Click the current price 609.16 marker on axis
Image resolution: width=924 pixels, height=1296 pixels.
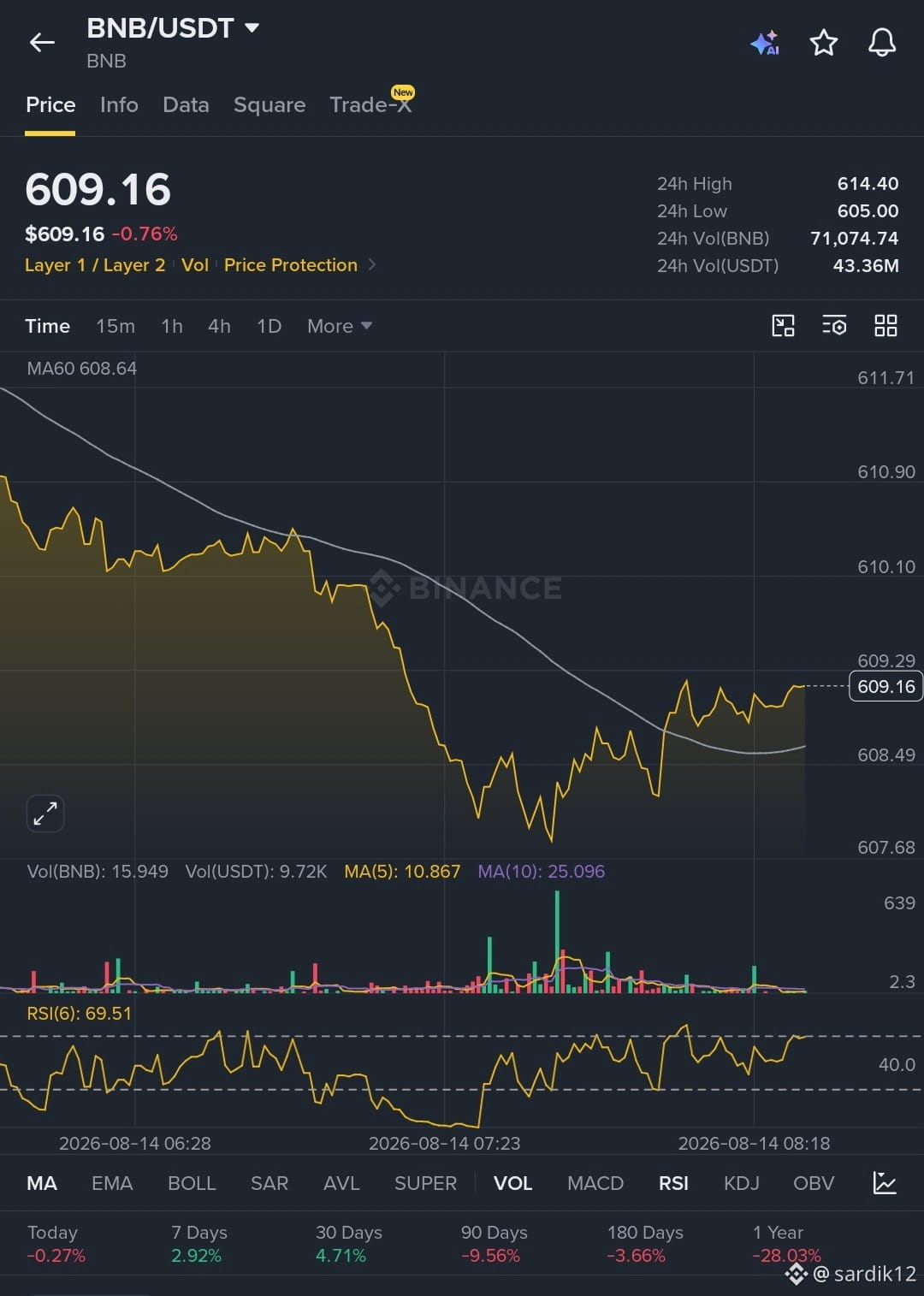click(885, 686)
